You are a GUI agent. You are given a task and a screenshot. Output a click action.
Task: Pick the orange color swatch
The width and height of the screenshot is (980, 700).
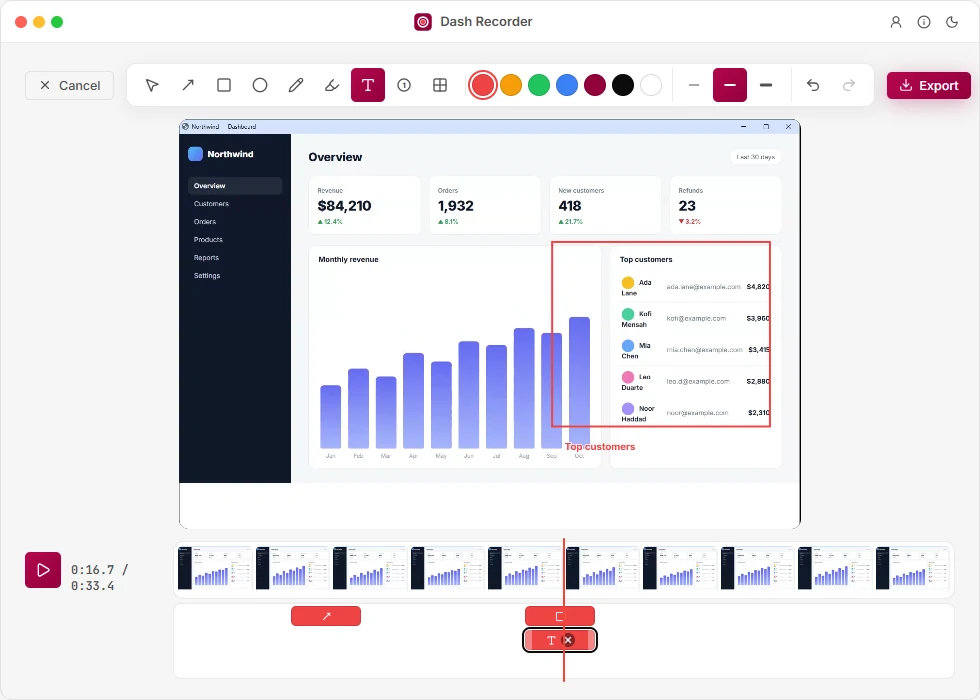click(511, 85)
